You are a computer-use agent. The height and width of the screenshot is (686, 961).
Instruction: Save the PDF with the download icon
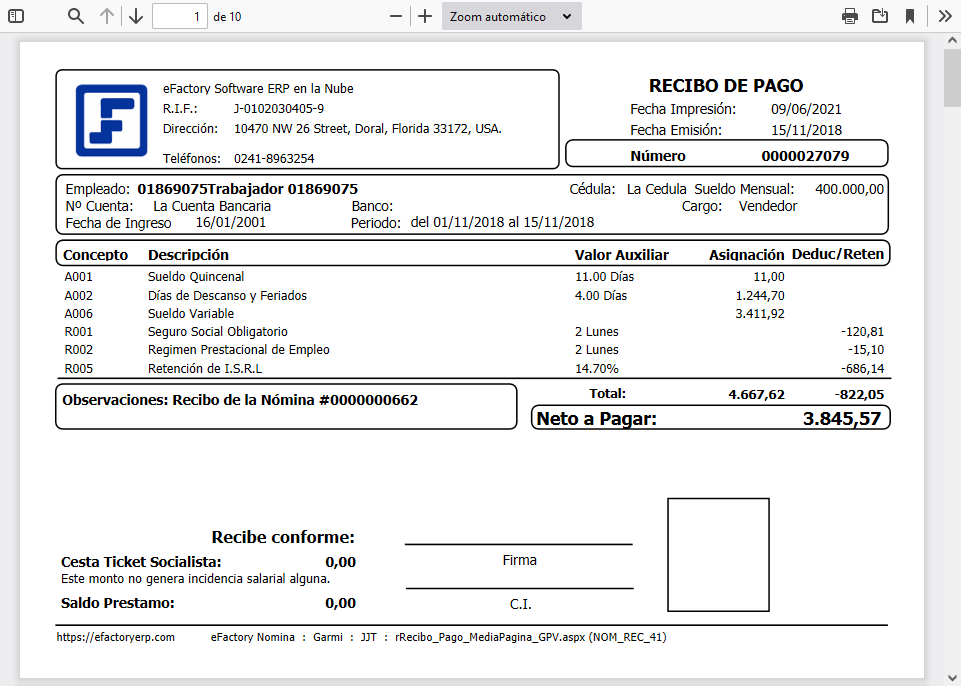(881, 16)
